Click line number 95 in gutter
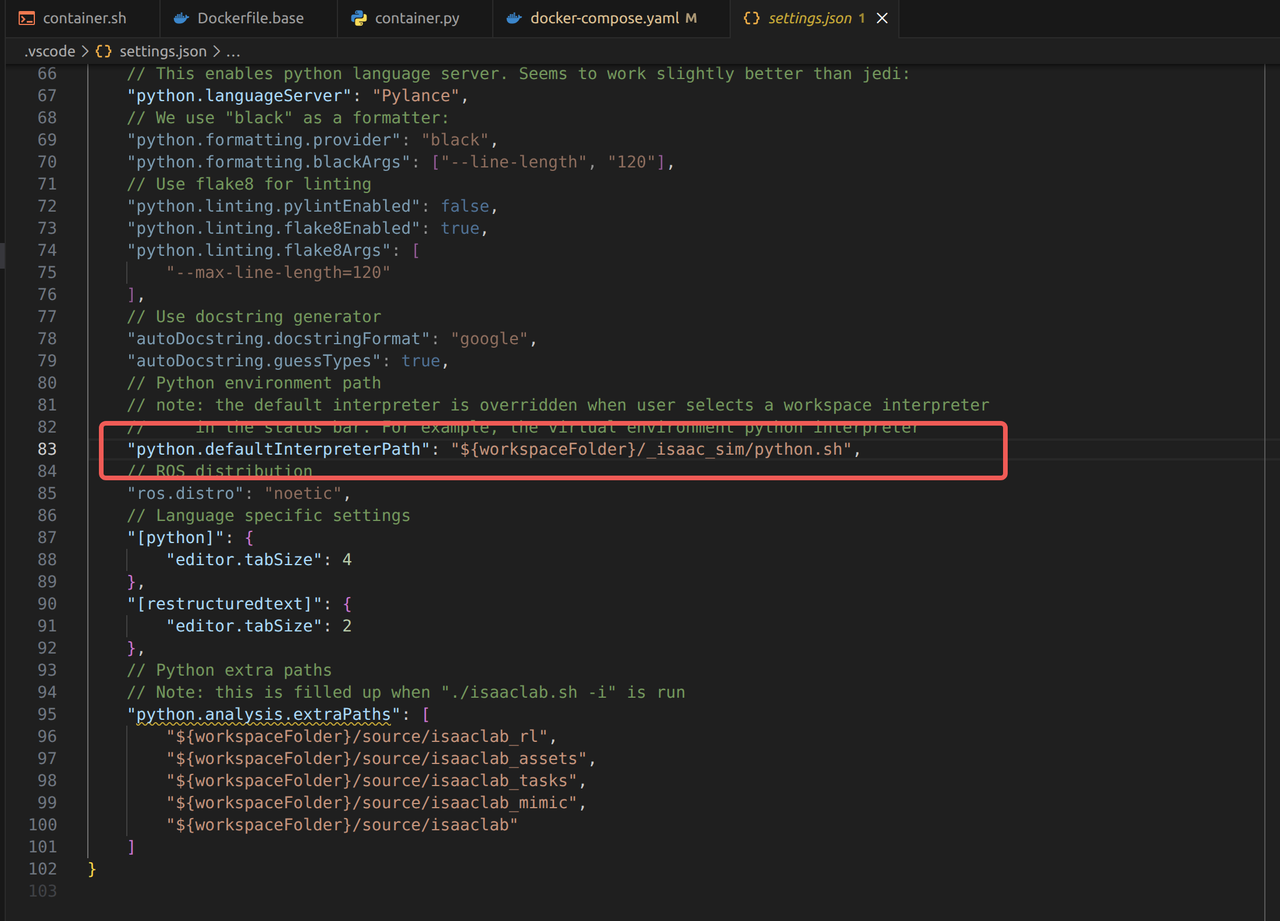Image resolution: width=1280 pixels, height=921 pixels. pyautogui.click(x=47, y=714)
